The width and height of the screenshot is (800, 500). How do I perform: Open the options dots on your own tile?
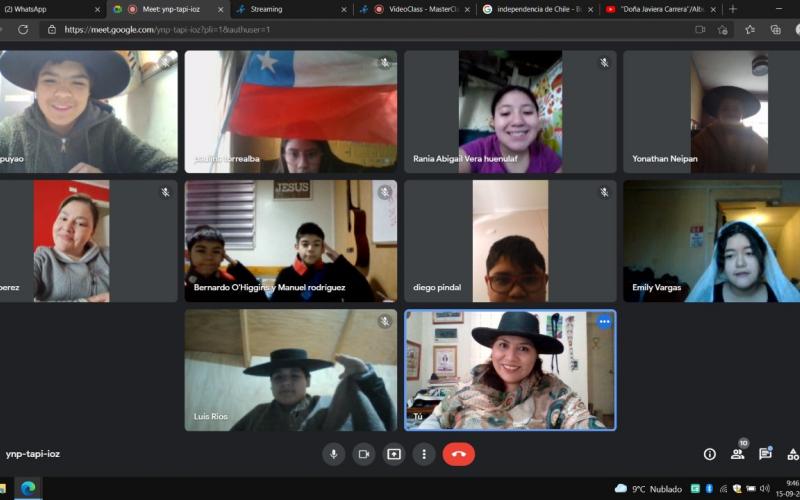point(604,322)
